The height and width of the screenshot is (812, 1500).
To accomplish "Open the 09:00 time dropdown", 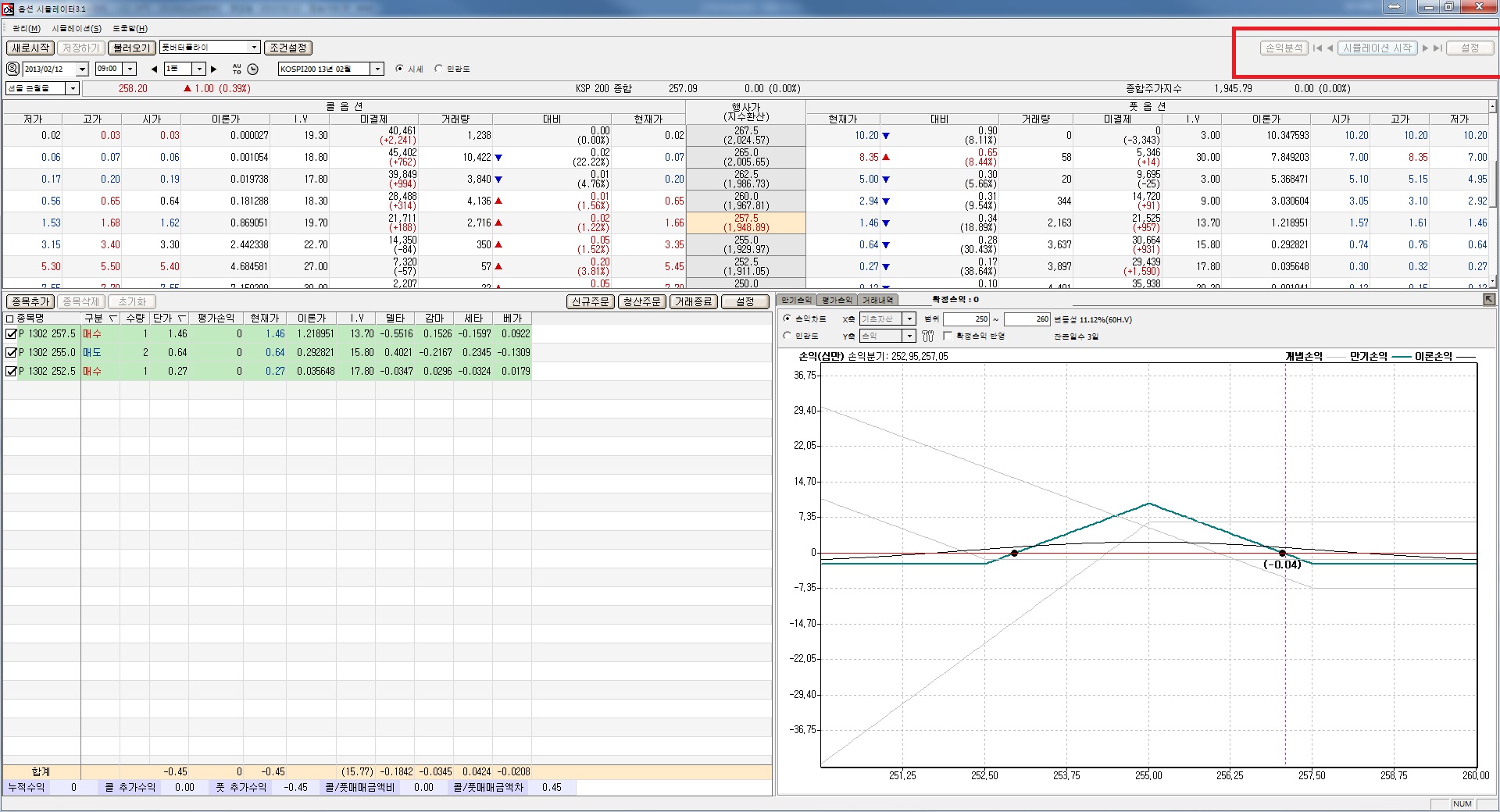I will [x=130, y=69].
